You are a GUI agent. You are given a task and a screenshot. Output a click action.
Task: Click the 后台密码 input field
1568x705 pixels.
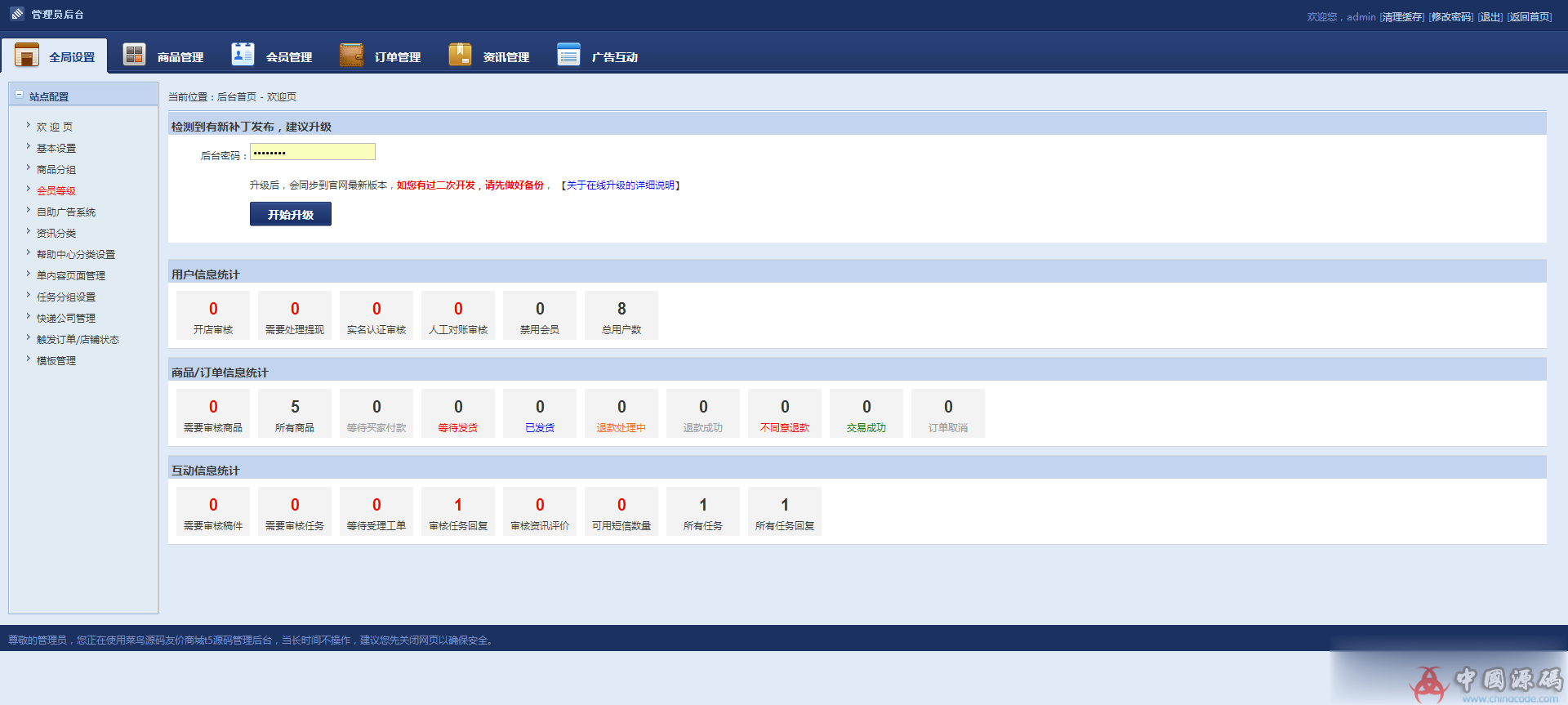click(x=312, y=152)
